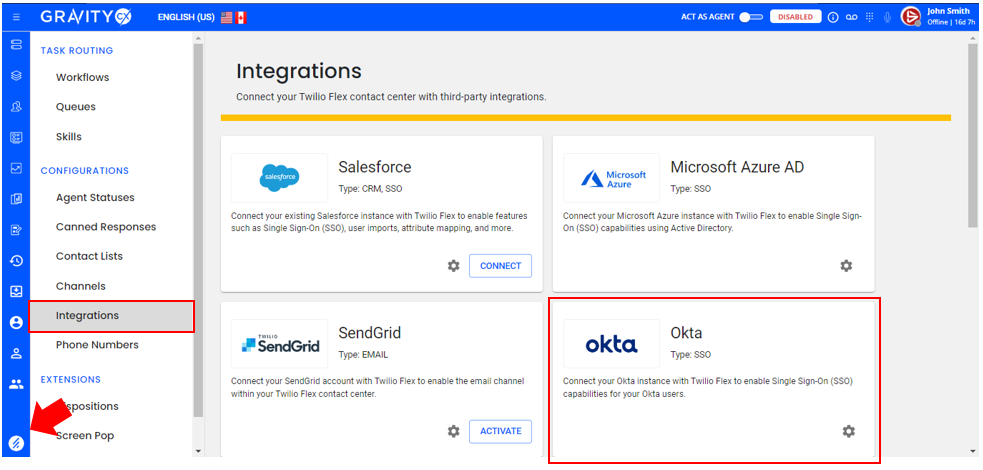Screen dimensions: 983x470
Task: Click the CONFIGURATIONS section header
Action: coord(85,170)
